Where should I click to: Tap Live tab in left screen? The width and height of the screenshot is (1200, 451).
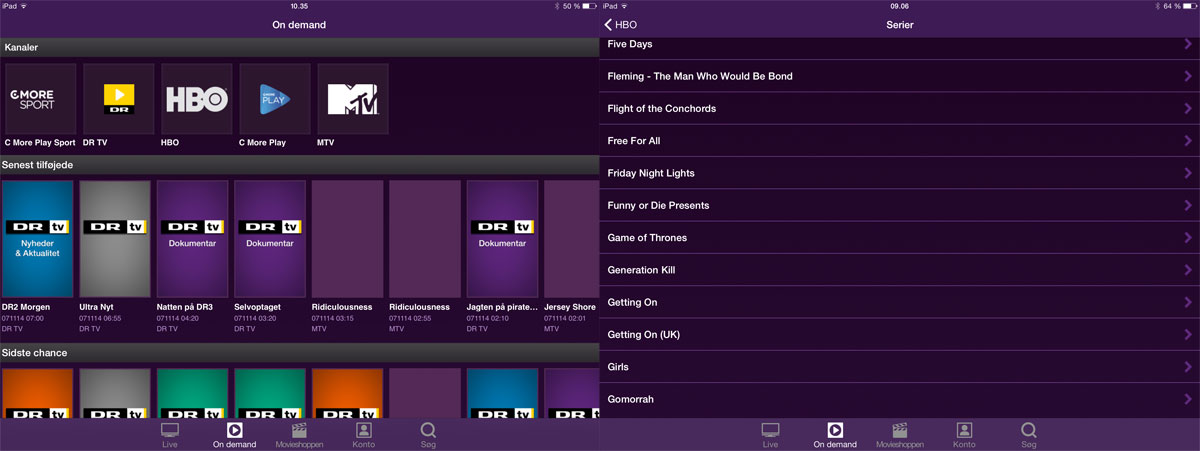(x=170, y=435)
